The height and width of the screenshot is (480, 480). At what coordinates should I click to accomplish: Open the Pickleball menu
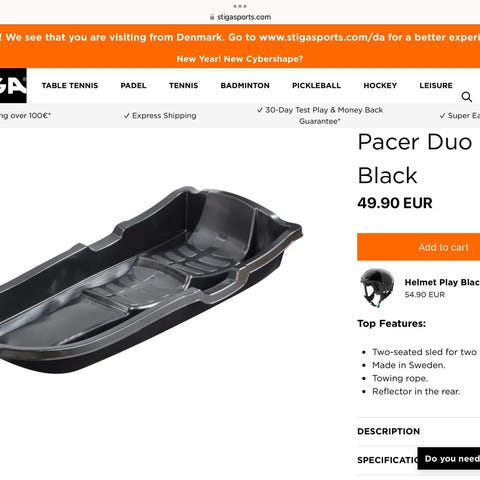[x=316, y=86]
